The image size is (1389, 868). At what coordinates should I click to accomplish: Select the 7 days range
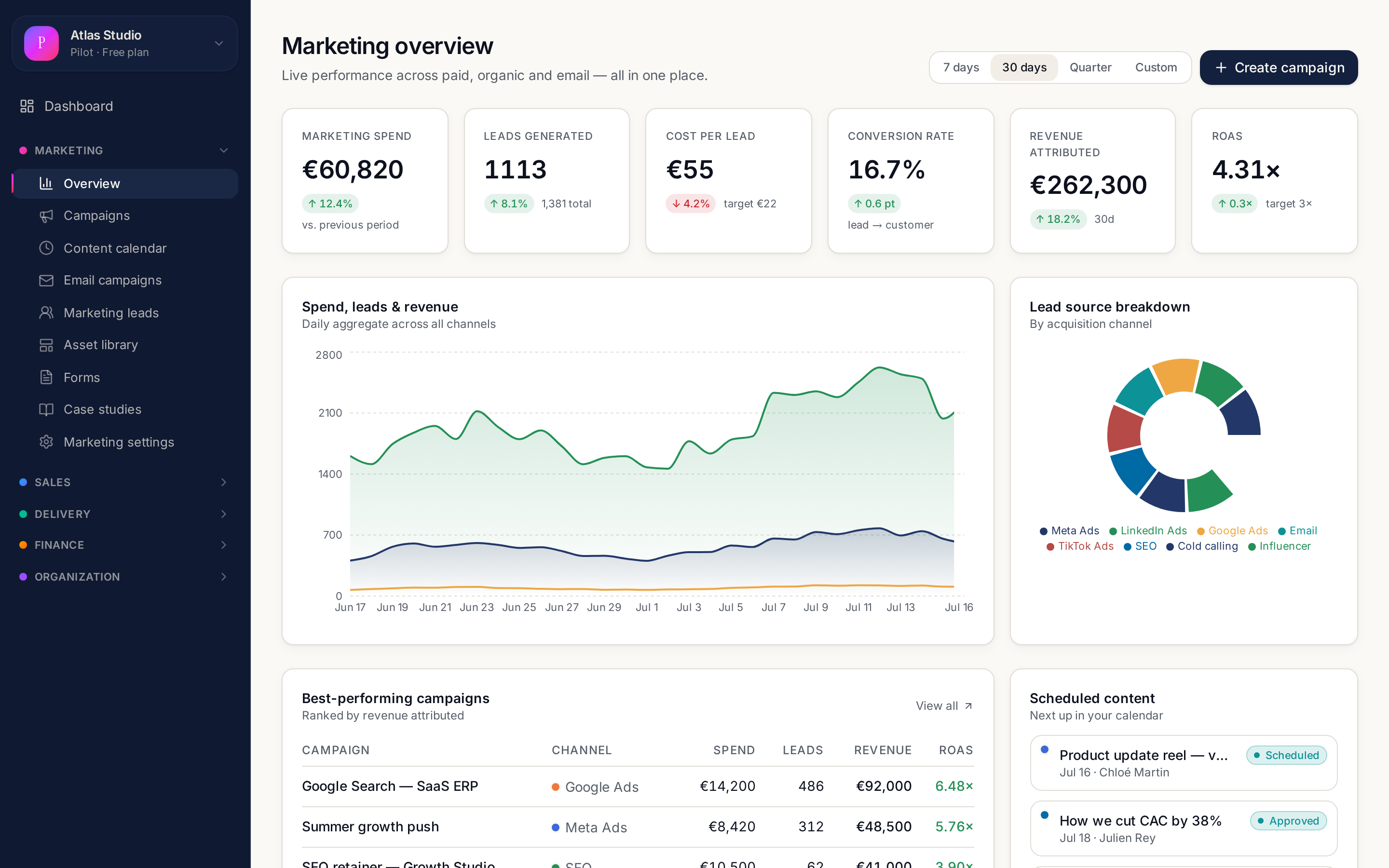961,68
